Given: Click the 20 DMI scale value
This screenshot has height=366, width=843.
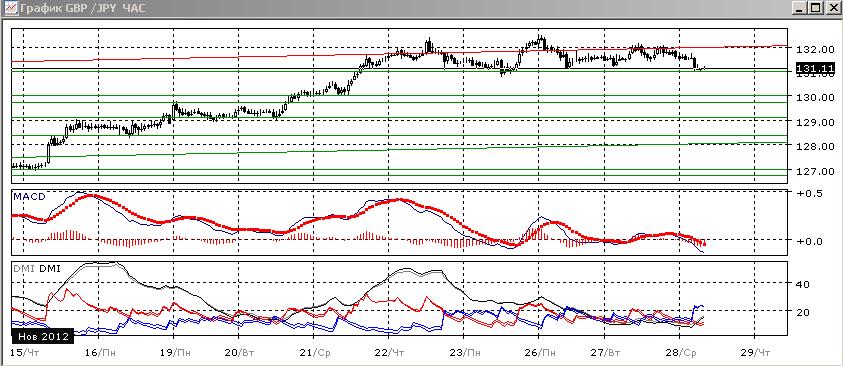Looking at the screenshot, I should click(x=802, y=312).
